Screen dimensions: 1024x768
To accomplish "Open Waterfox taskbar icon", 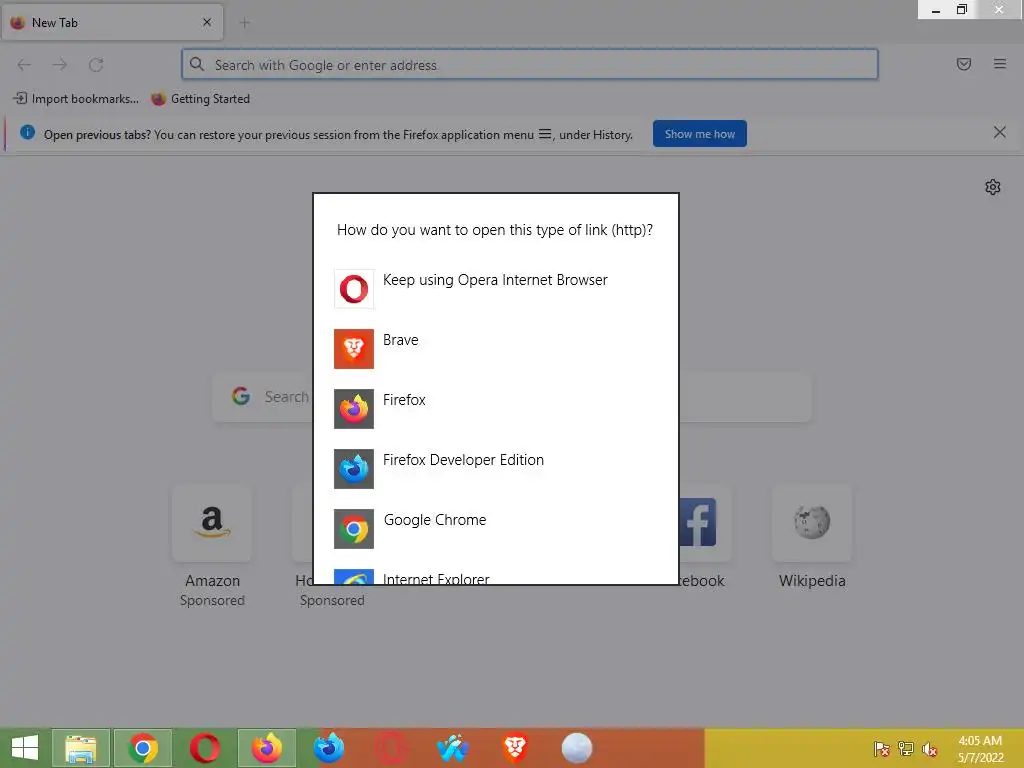I will click(453, 748).
